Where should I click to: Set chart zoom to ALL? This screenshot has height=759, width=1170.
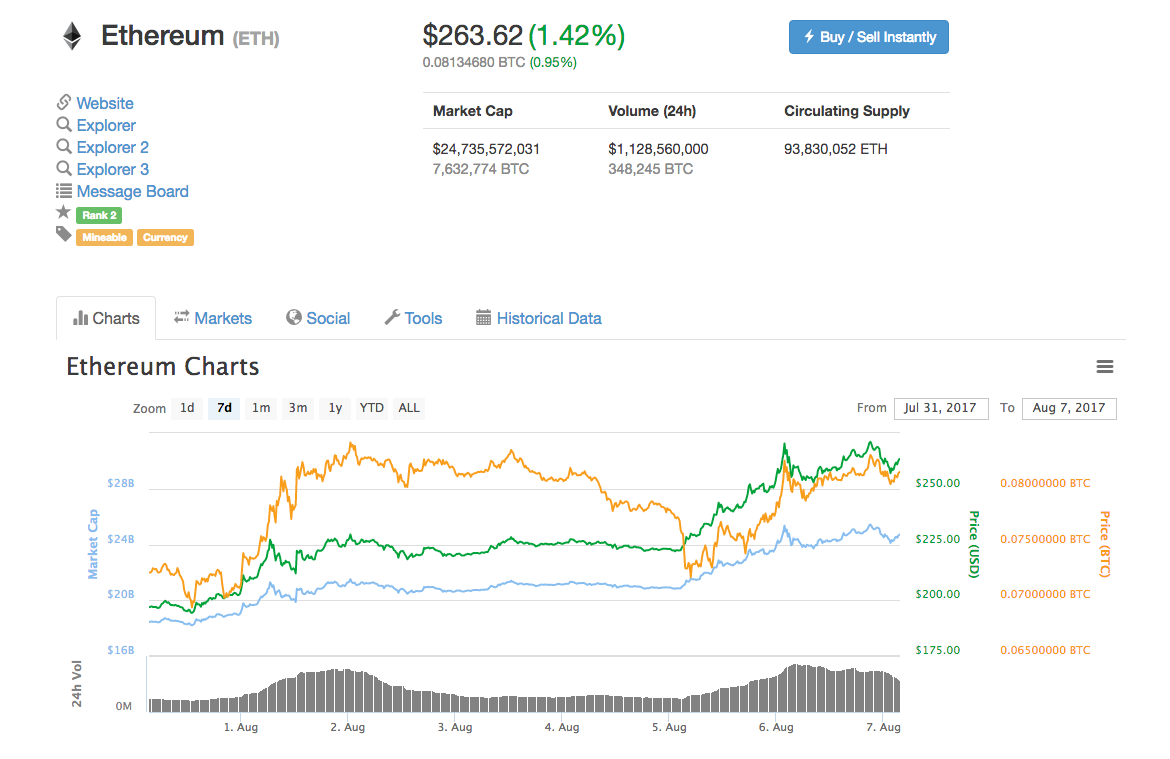pyautogui.click(x=409, y=408)
